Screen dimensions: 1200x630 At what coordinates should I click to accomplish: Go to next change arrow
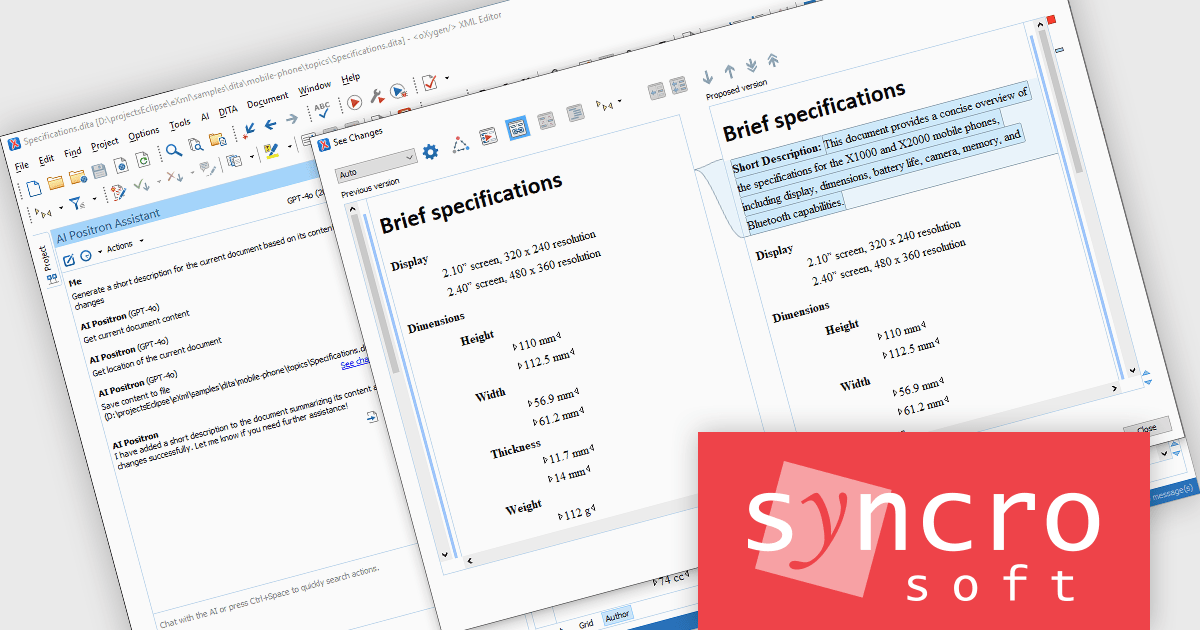(x=707, y=75)
